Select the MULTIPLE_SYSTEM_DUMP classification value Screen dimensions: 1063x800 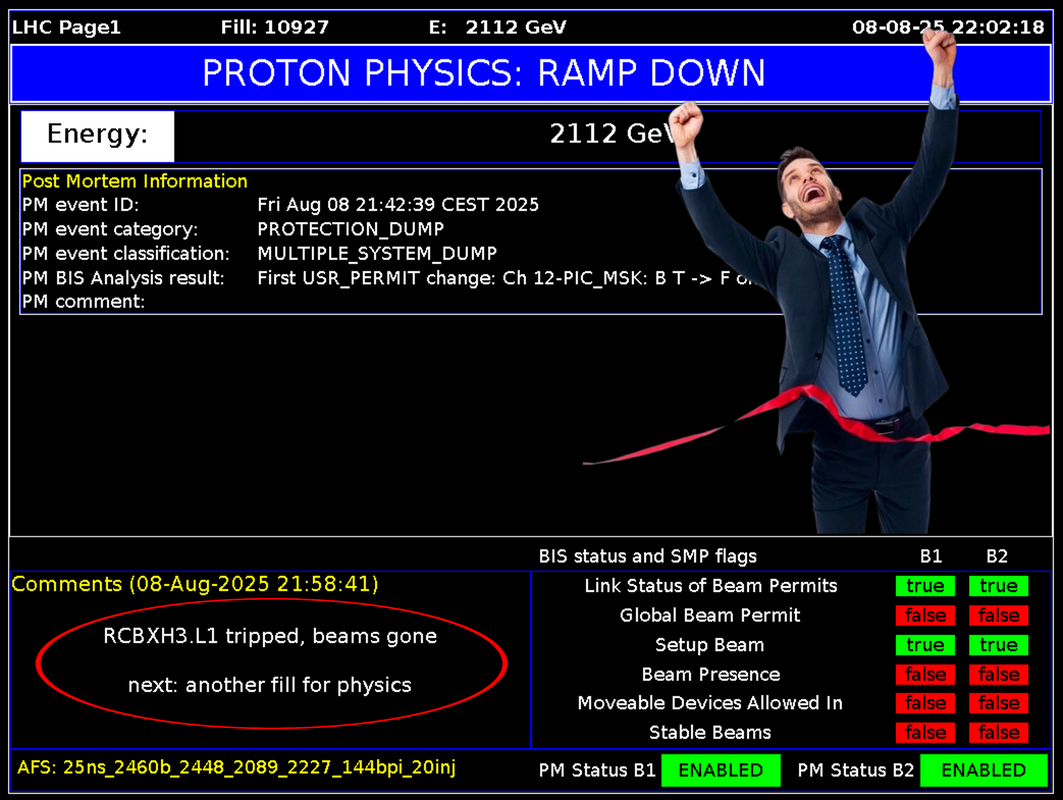tap(377, 253)
